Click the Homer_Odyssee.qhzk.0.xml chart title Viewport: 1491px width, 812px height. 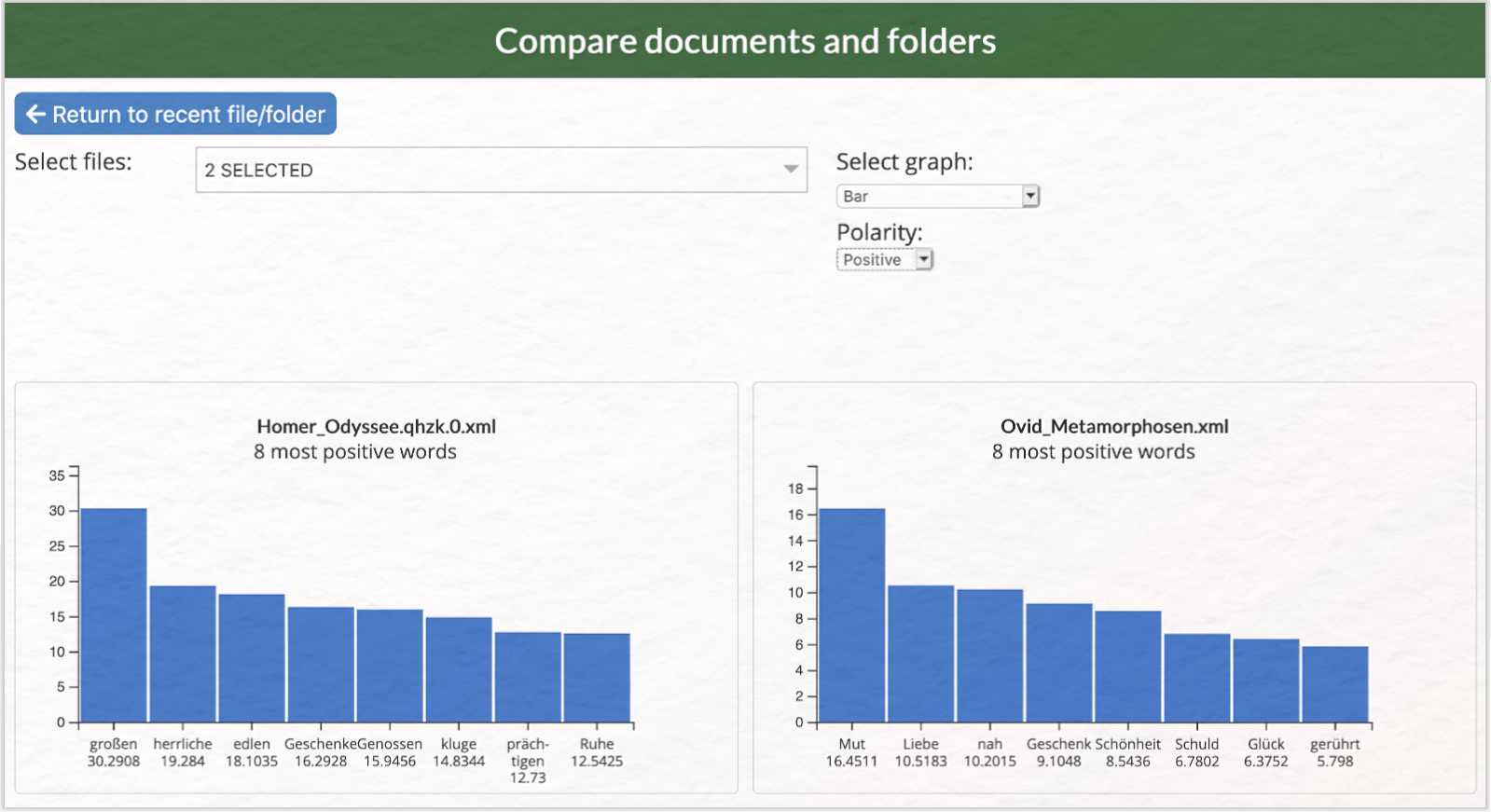[x=377, y=426]
